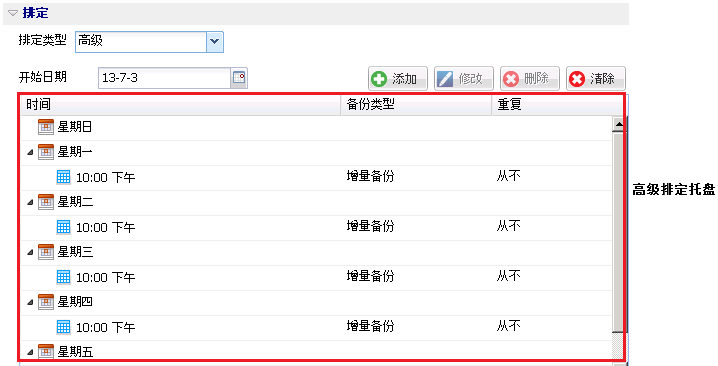718x366 pixels.
Task: Select the 星期一 label
Action: tap(75, 152)
